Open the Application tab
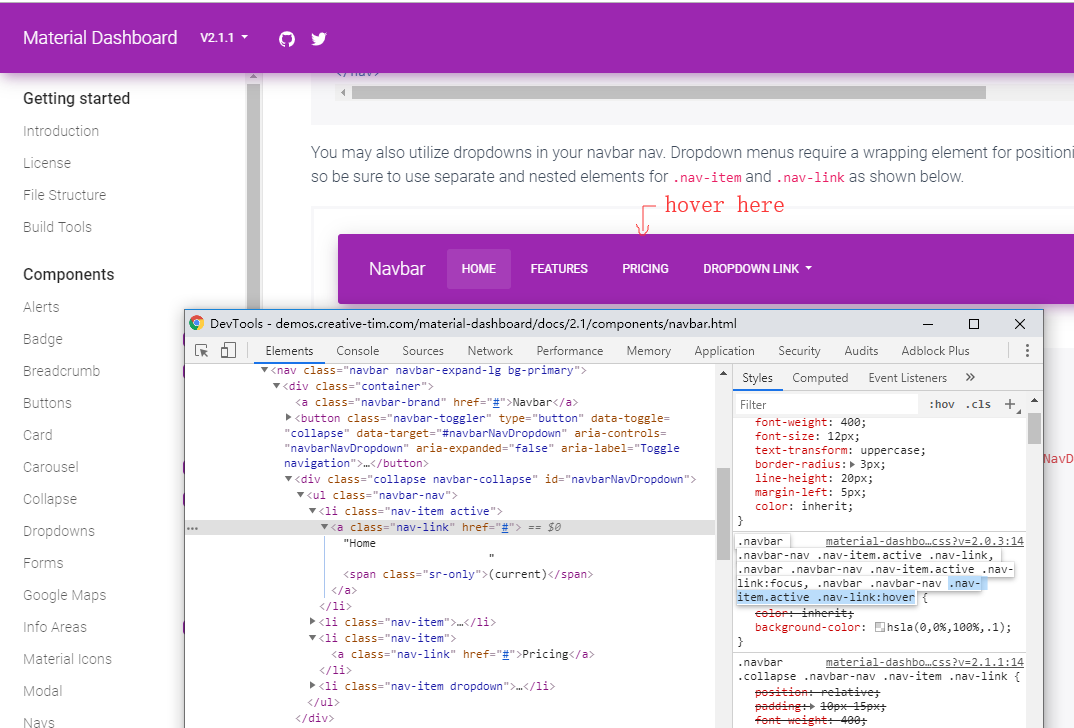Viewport: 1074px width, 728px height. tap(724, 351)
